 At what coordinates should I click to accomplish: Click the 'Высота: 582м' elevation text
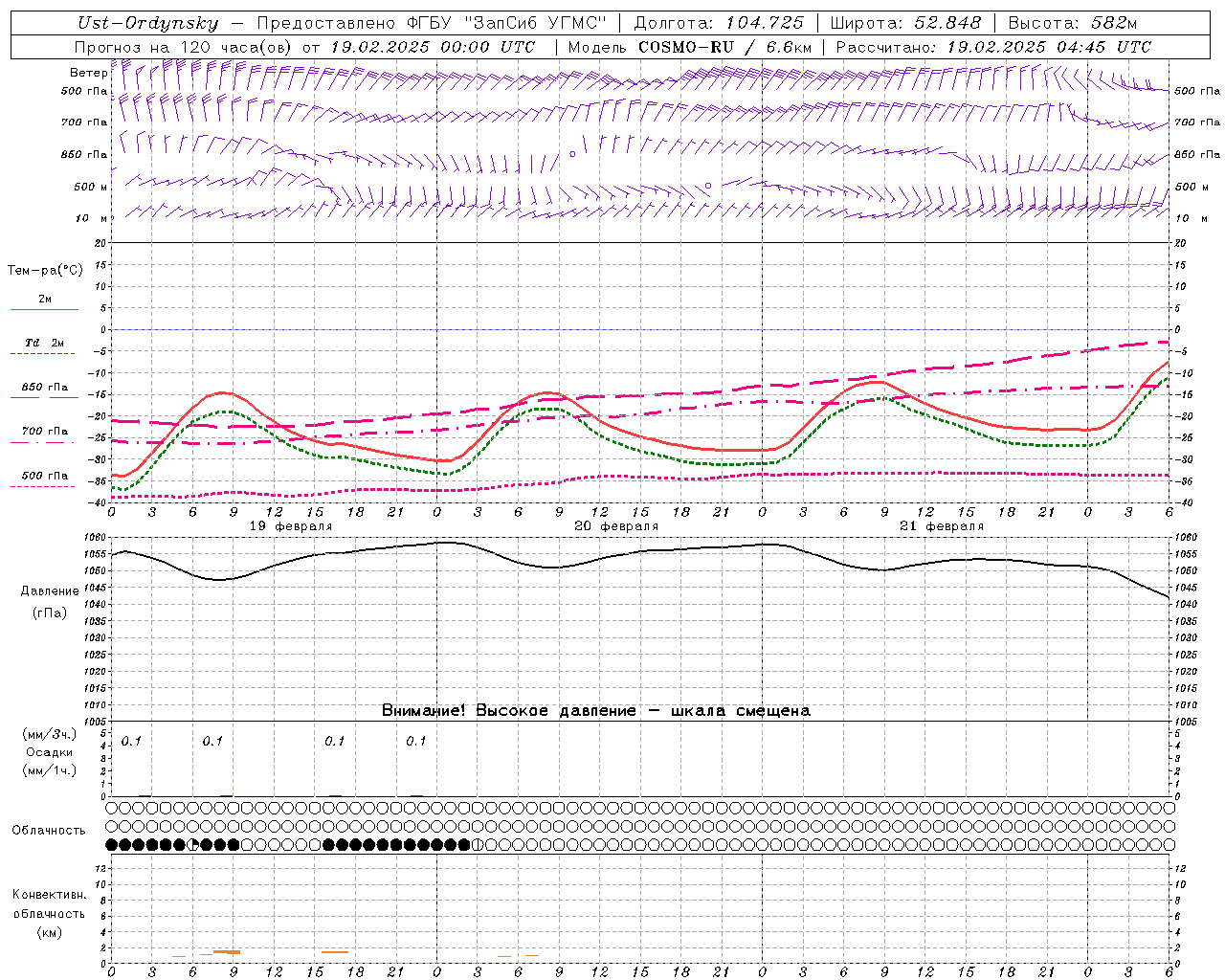point(1073,24)
